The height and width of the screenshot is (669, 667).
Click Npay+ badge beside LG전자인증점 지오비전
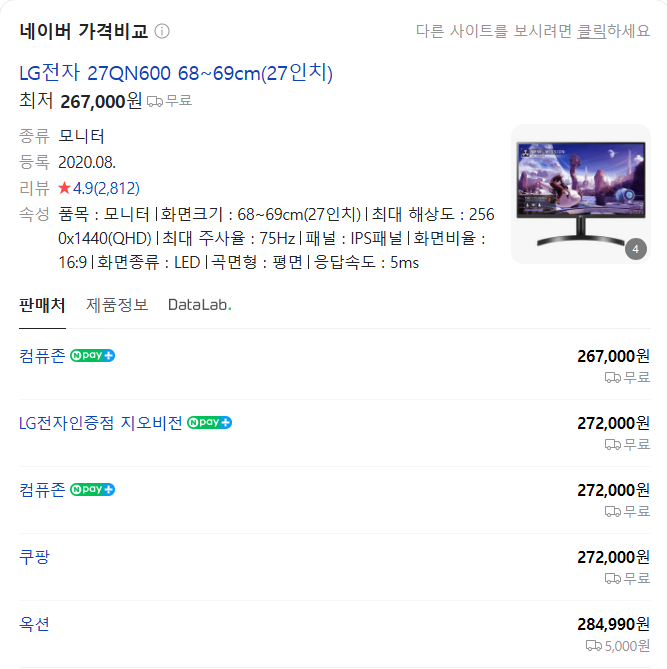[x=210, y=422]
